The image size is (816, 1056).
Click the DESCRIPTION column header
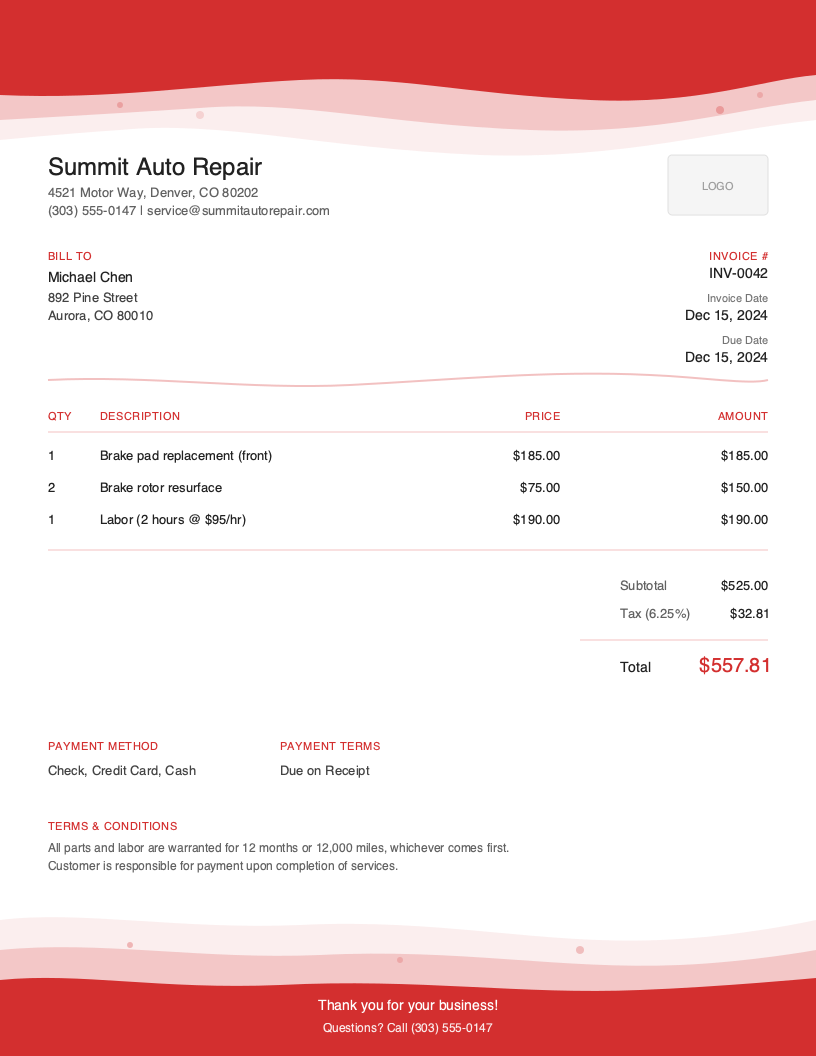[140, 416]
